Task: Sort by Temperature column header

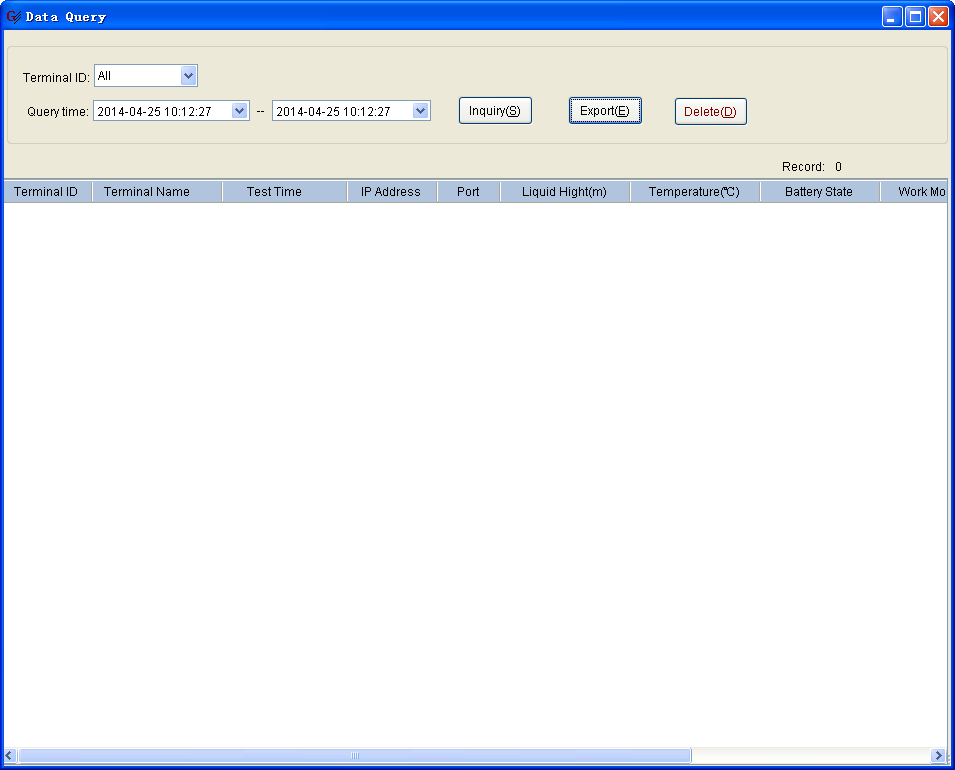Action: point(694,192)
